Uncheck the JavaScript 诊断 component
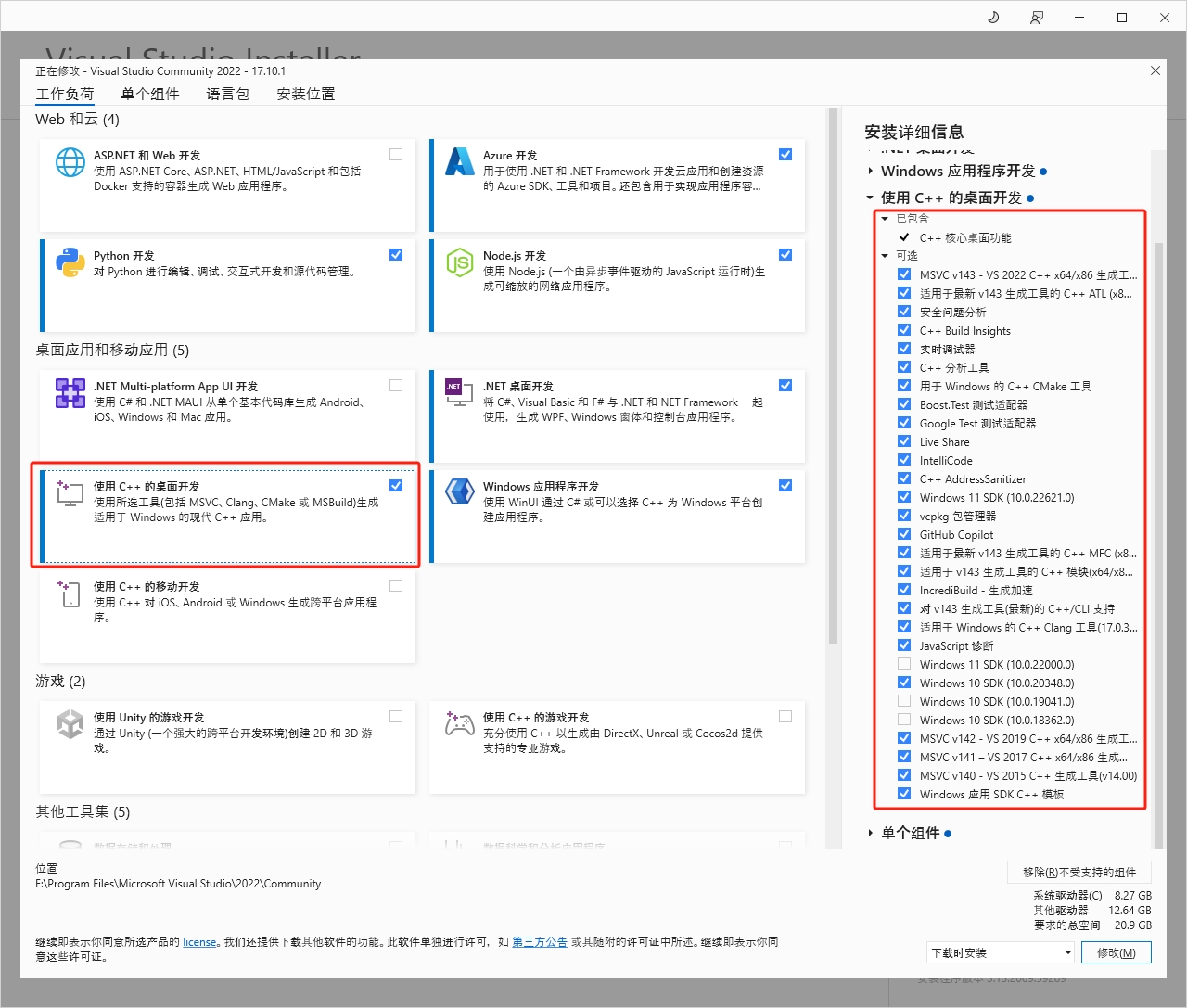This screenshot has height=1008, width=1187. point(904,645)
